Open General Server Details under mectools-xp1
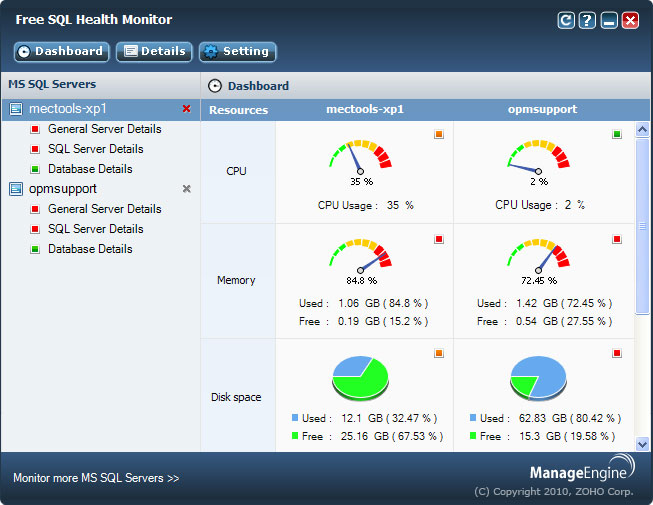The width and height of the screenshot is (653, 505). pos(105,129)
